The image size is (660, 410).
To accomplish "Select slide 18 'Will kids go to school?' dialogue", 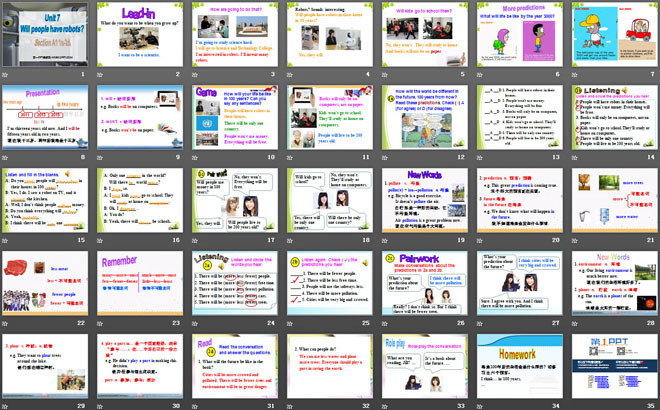I will point(330,200).
